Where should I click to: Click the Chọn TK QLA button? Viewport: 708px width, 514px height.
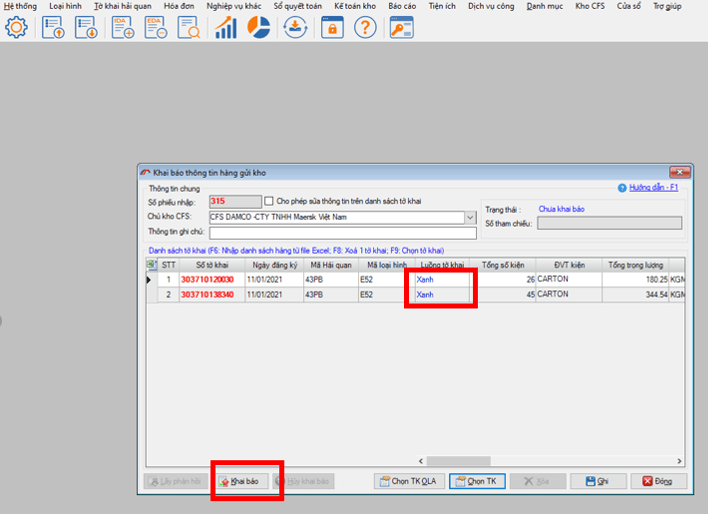pyautogui.click(x=409, y=481)
